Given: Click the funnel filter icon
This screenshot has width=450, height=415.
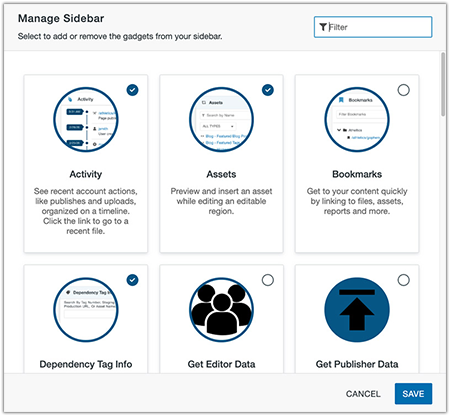Looking at the screenshot, I should pos(323,27).
